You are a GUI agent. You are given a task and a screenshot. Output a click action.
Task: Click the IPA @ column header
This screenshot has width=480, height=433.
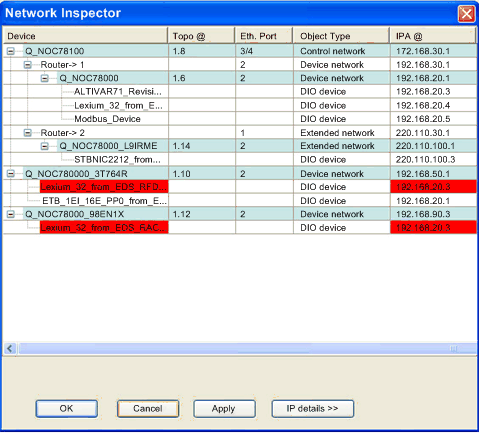[433, 36]
